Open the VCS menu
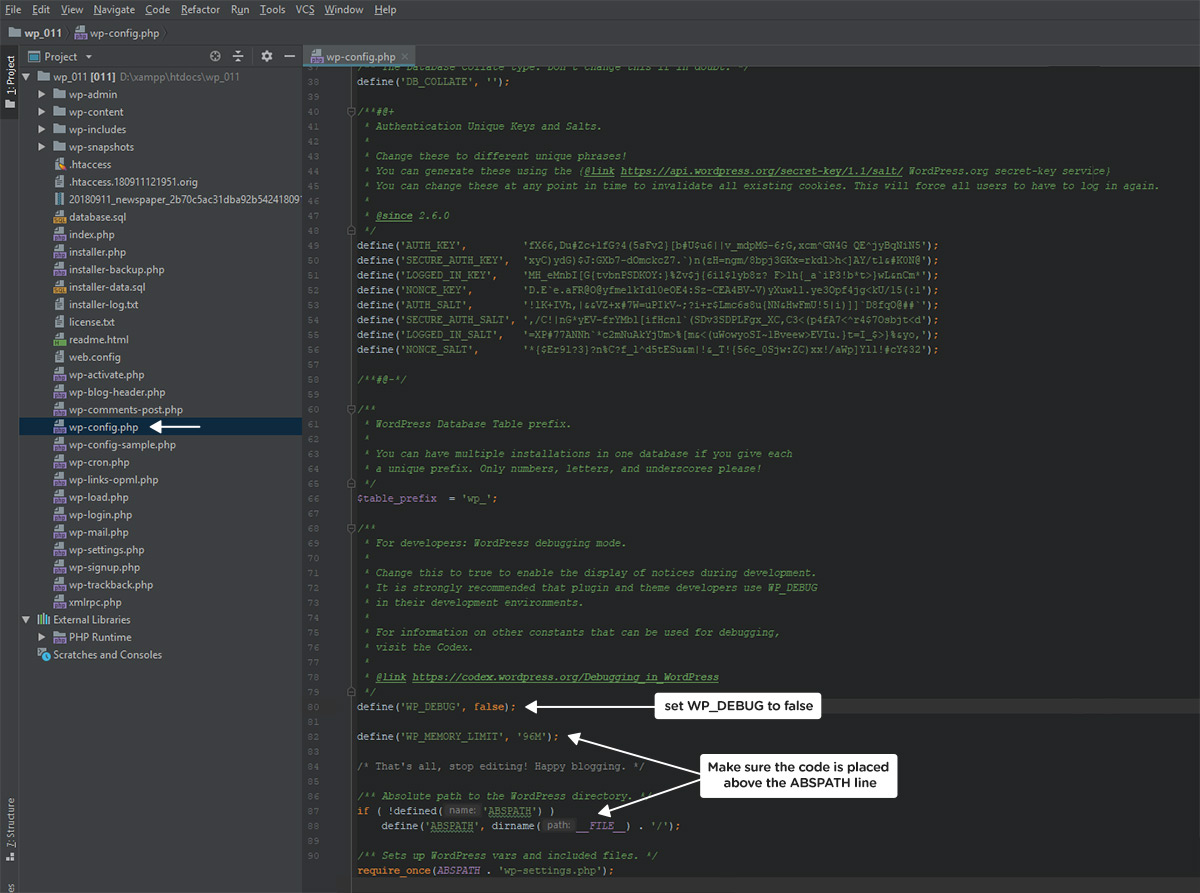 pos(305,9)
